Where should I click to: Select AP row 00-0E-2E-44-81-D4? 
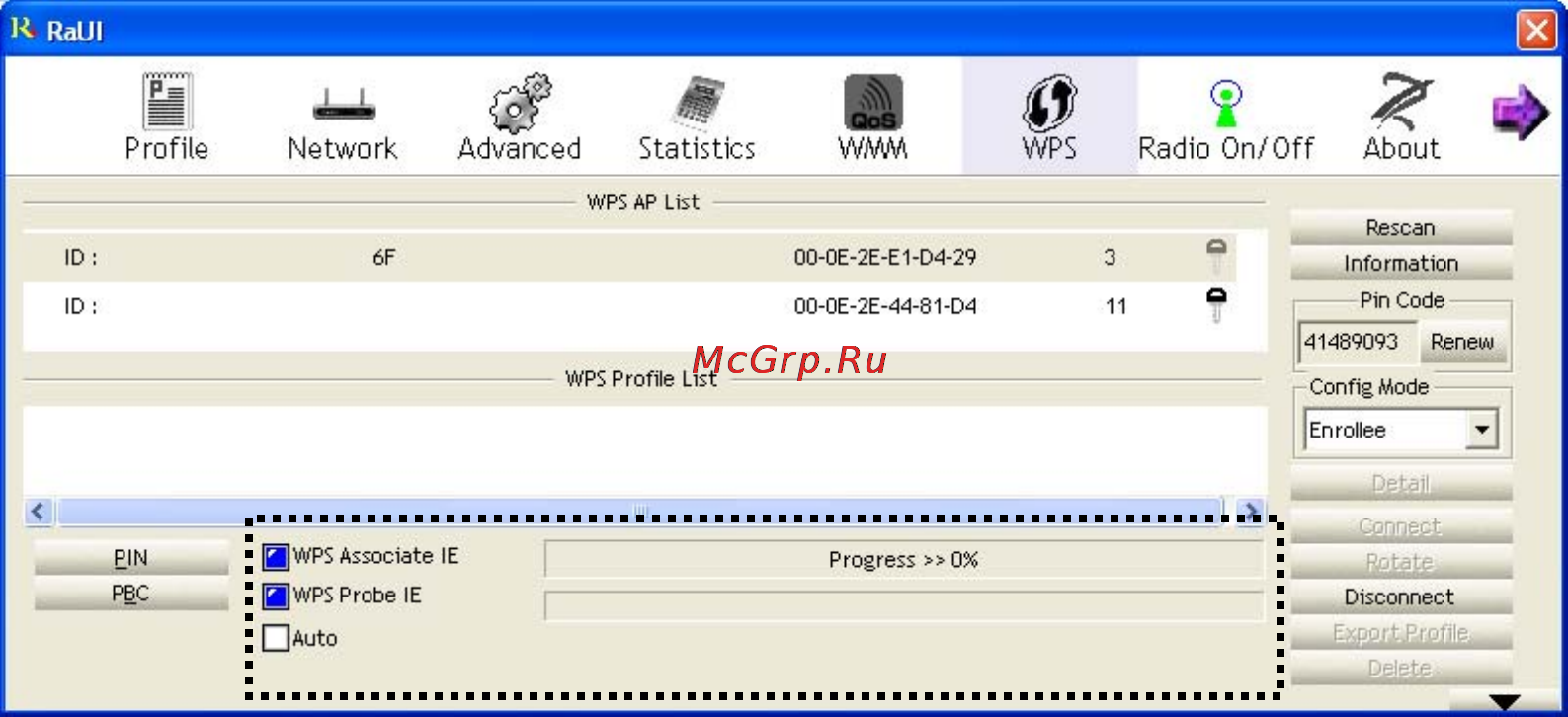tap(630, 306)
